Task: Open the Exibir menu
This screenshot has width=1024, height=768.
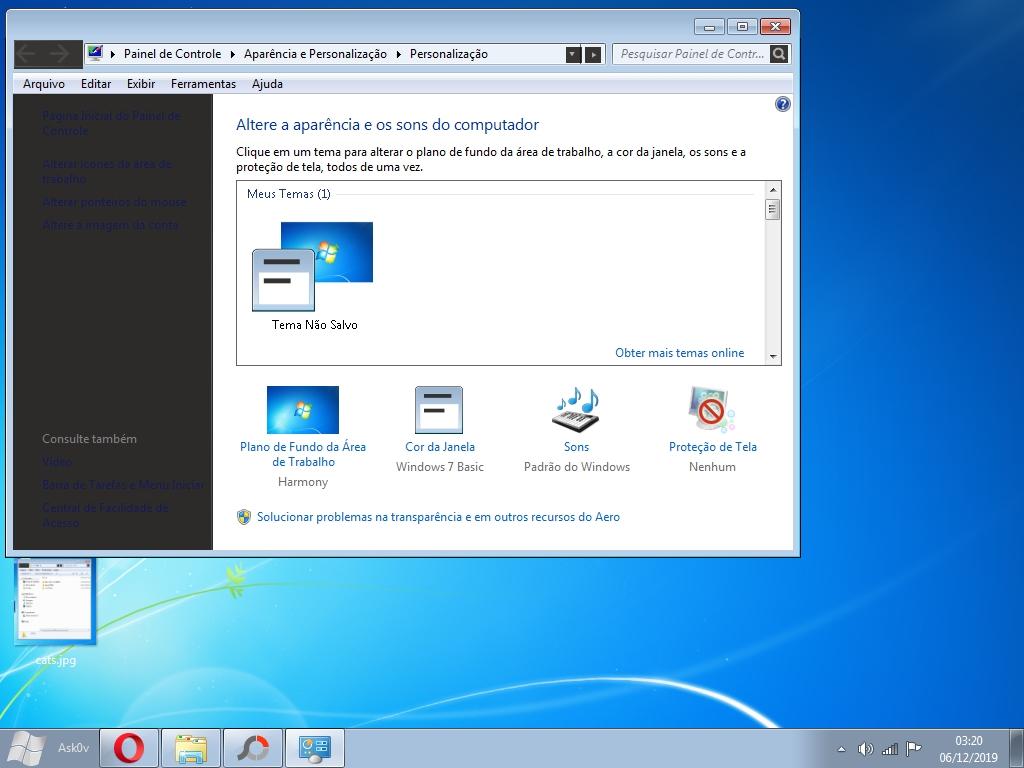Action: 141,84
